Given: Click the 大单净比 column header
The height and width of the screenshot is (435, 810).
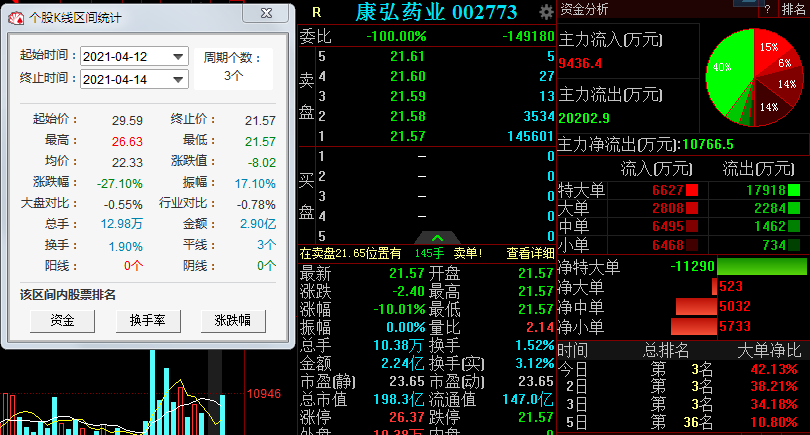Looking at the screenshot, I should point(769,351).
